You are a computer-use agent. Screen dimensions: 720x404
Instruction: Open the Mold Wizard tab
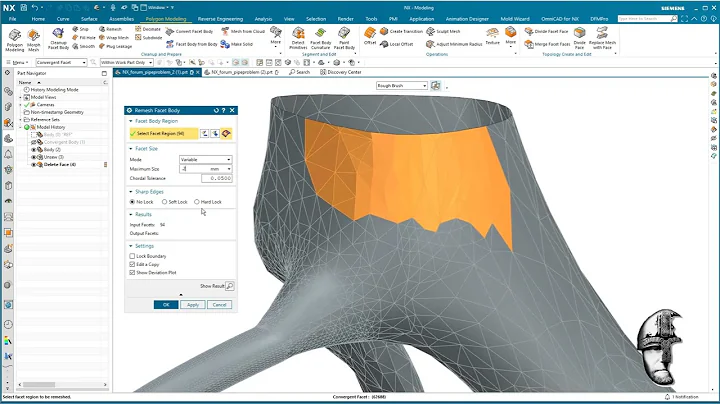[x=515, y=19]
